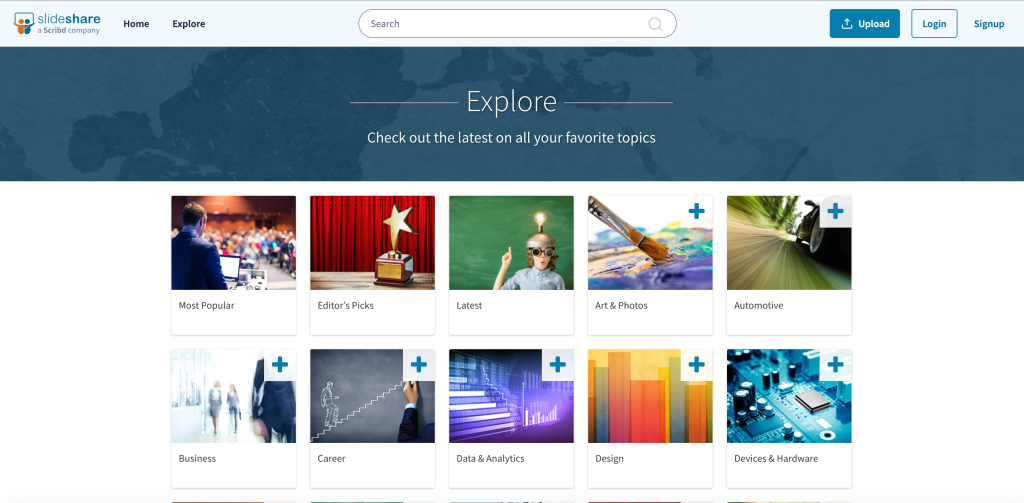Image resolution: width=1024 pixels, height=503 pixels.
Task: Follow Devices & Hardware with plus icon
Action: coord(835,365)
